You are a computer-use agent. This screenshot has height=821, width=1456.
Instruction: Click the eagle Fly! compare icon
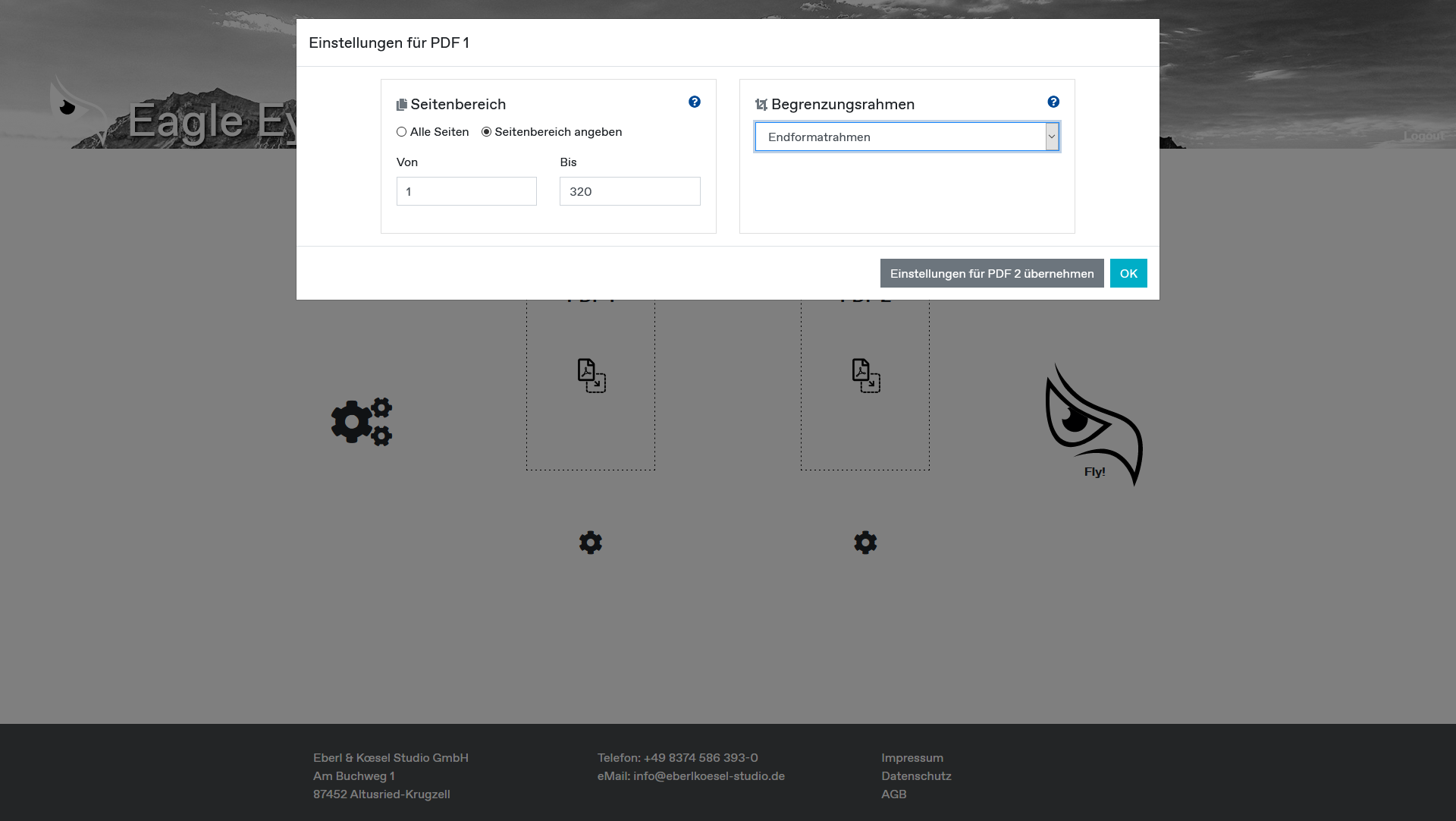pyautogui.click(x=1094, y=425)
